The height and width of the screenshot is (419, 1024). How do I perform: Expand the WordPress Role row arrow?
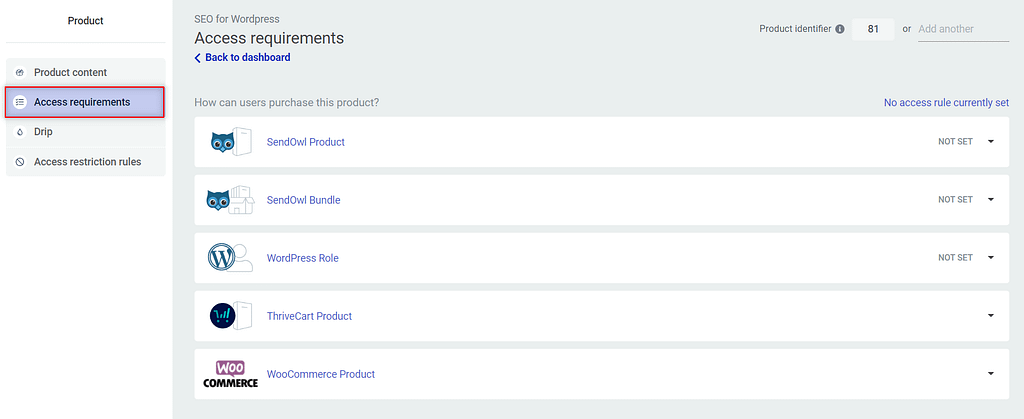pyautogui.click(x=991, y=258)
